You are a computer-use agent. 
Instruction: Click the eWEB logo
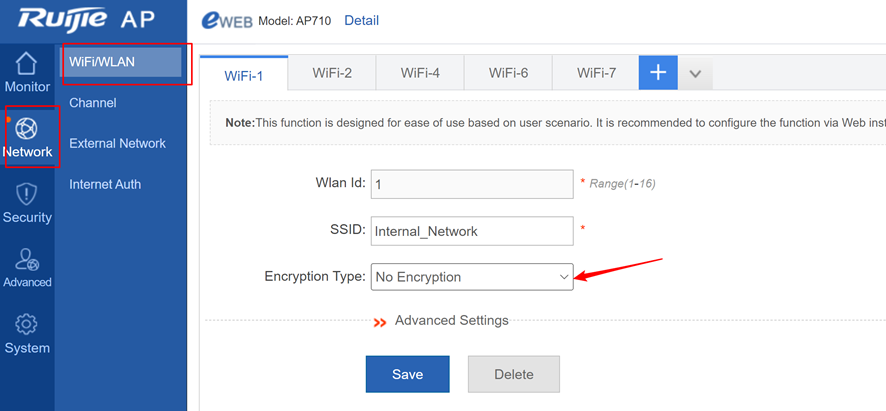227,21
